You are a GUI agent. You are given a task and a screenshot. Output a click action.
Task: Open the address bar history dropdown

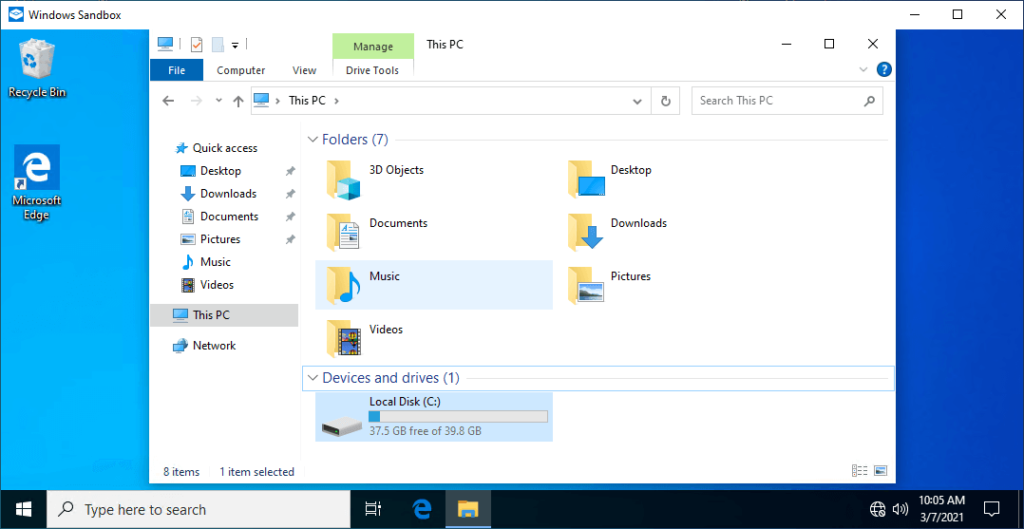tap(637, 101)
